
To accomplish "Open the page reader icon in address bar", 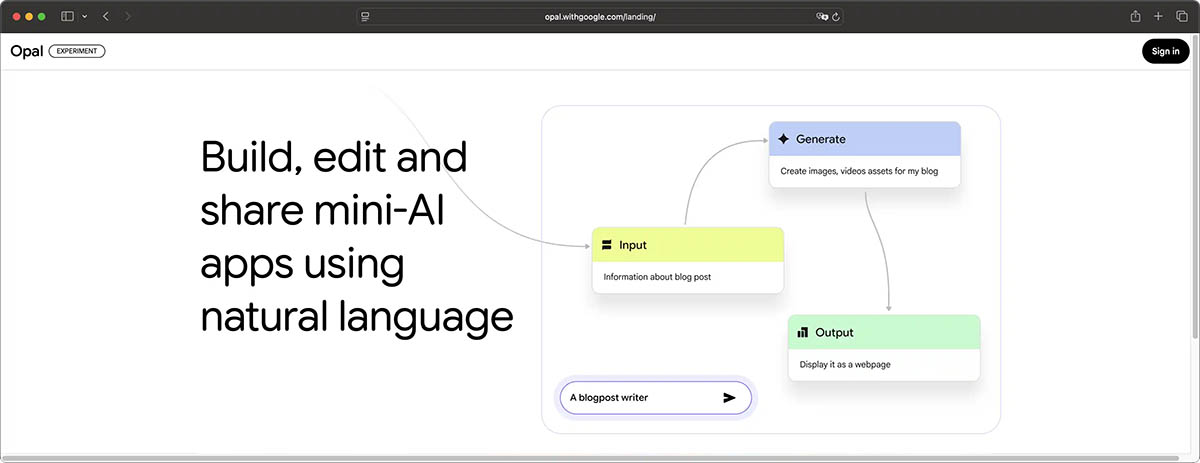I will pyautogui.click(x=366, y=17).
